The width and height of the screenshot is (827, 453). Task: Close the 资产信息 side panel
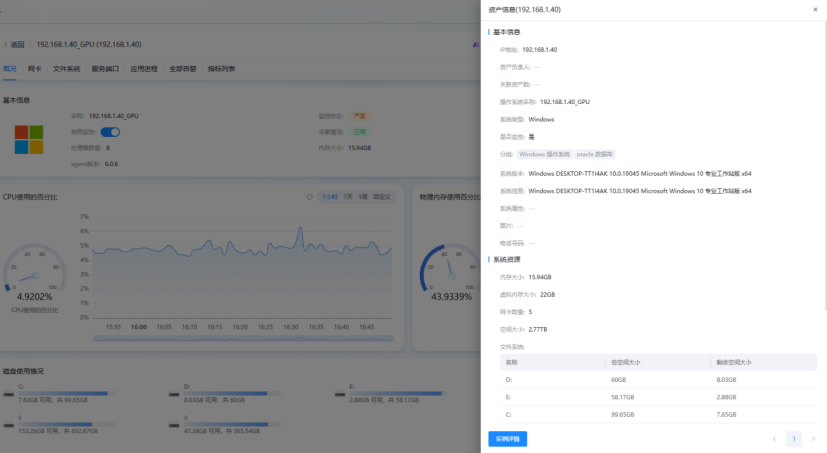pyautogui.click(x=815, y=9)
